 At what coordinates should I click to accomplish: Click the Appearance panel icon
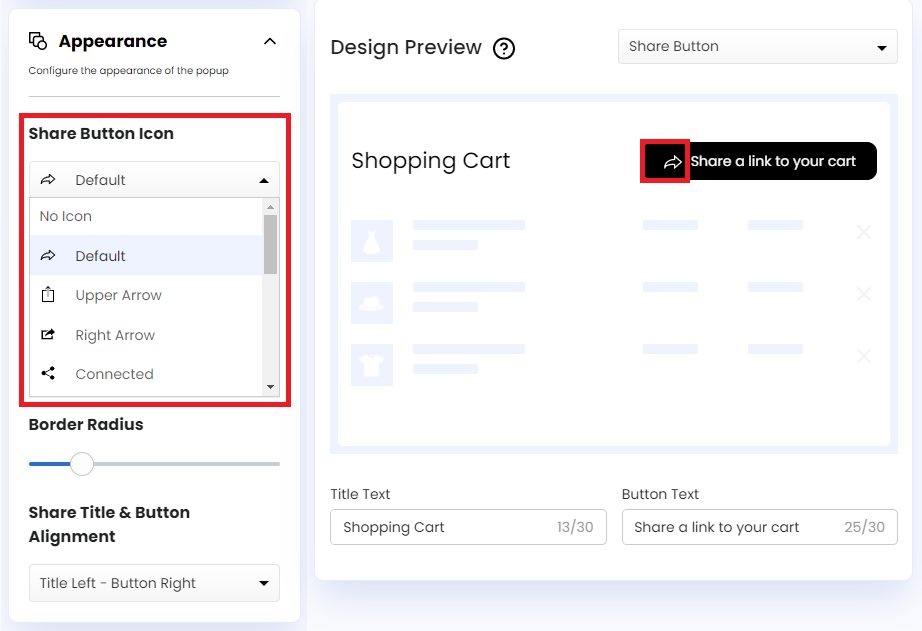(x=39, y=39)
